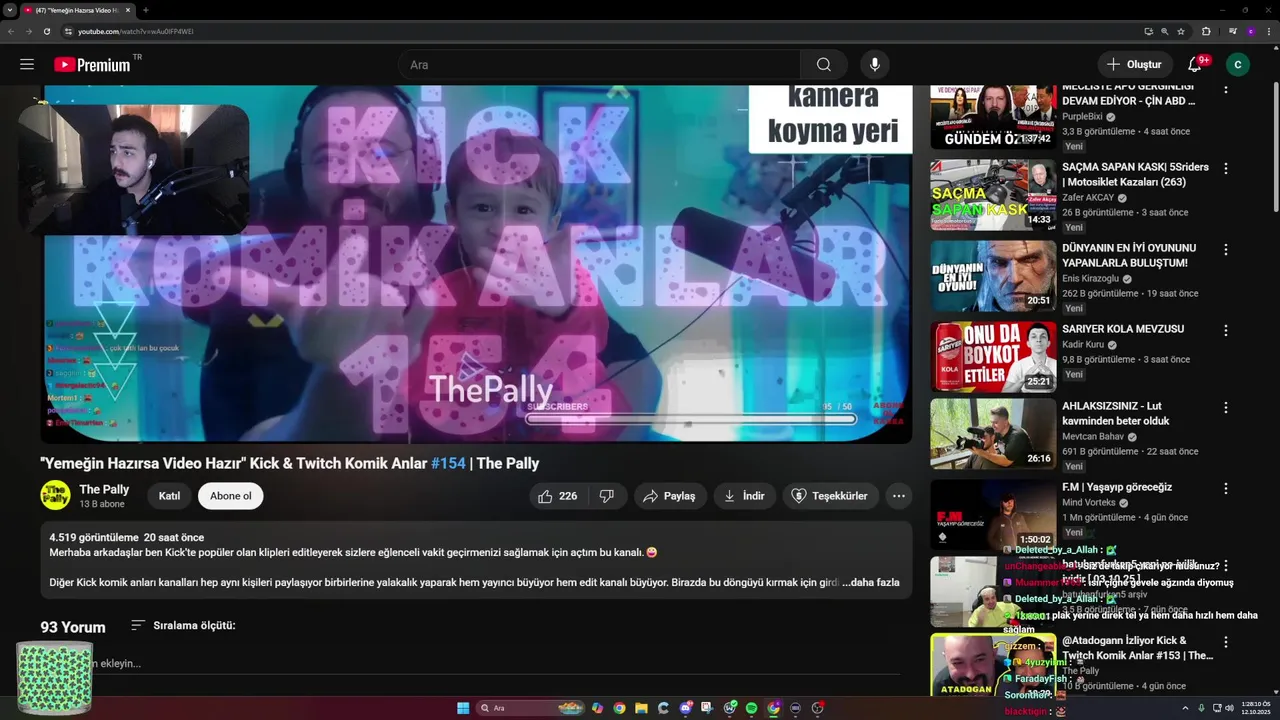This screenshot has width=1280, height=720.
Task: Click the Katıl join button
Action: 169,496
